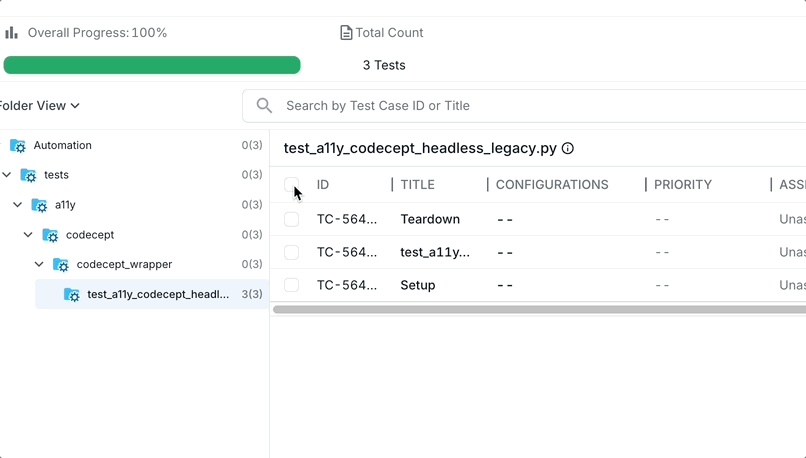The width and height of the screenshot is (806, 458).
Task: Toggle the select-all header checkbox
Action: point(291,185)
